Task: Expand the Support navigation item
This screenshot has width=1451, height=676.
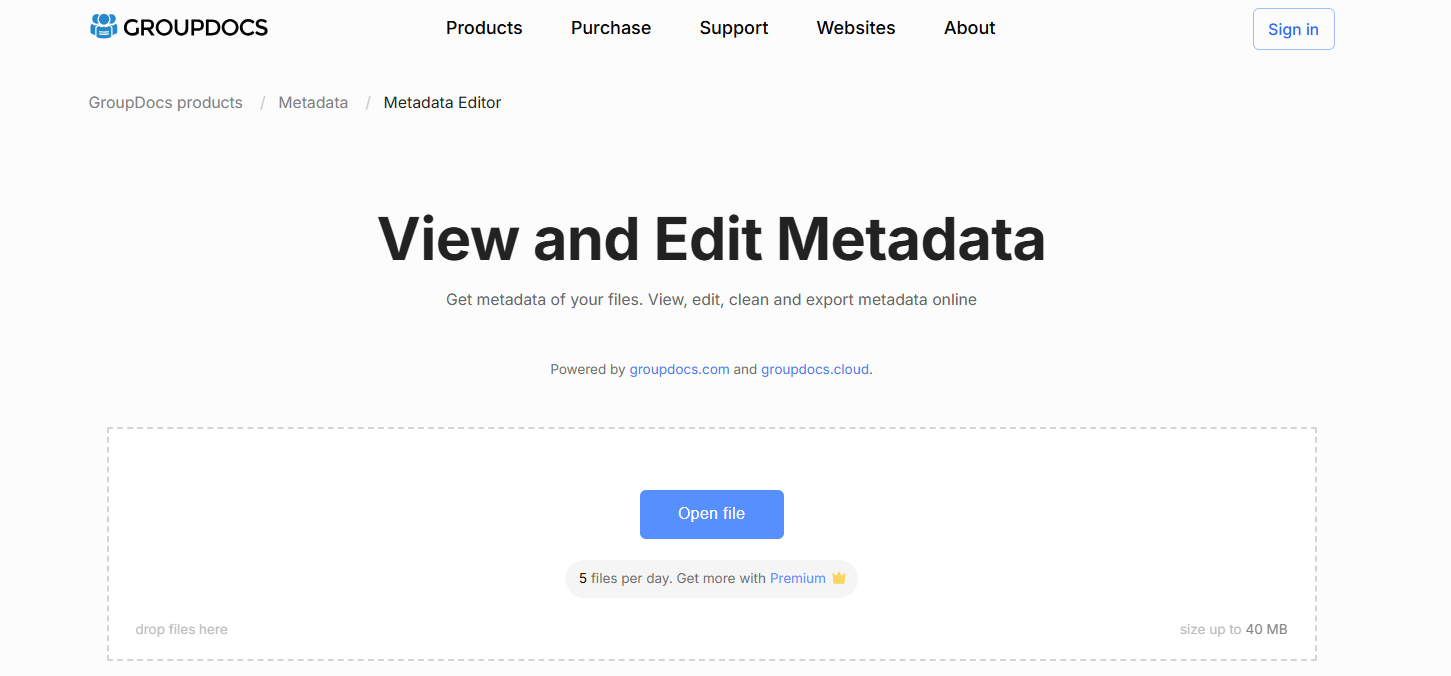Action: point(734,28)
